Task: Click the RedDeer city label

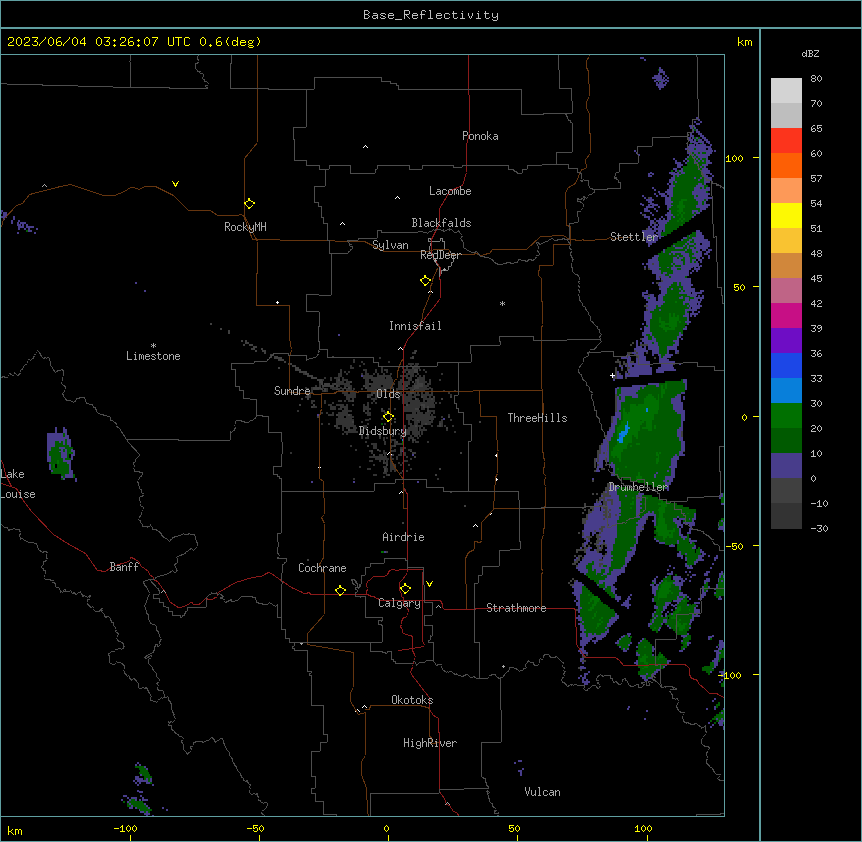Action: pyautogui.click(x=440, y=255)
